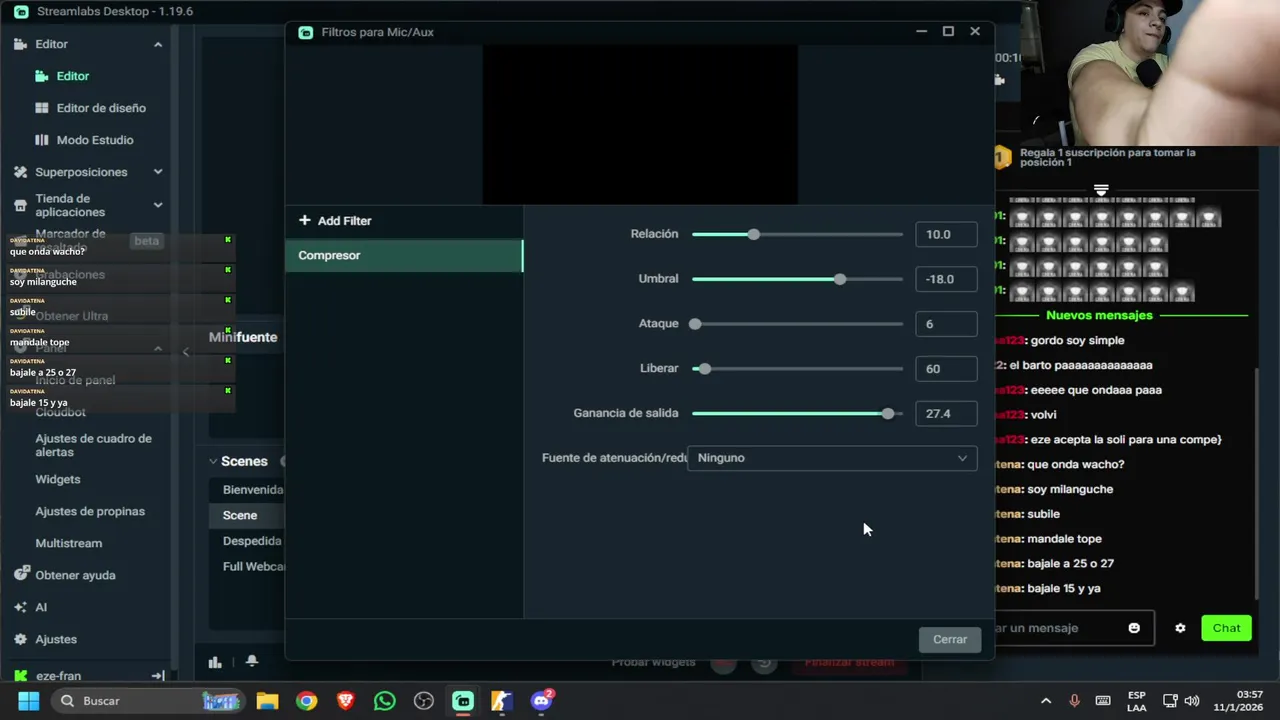Open Widgets in the sidebar
Viewport: 1280px width, 720px height.
[58, 479]
